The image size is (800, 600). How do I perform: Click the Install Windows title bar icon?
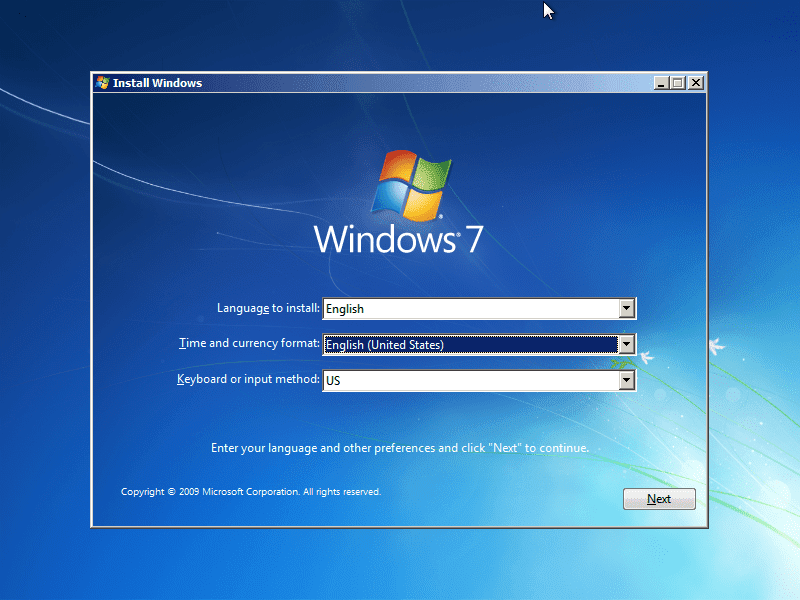tap(101, 83)
